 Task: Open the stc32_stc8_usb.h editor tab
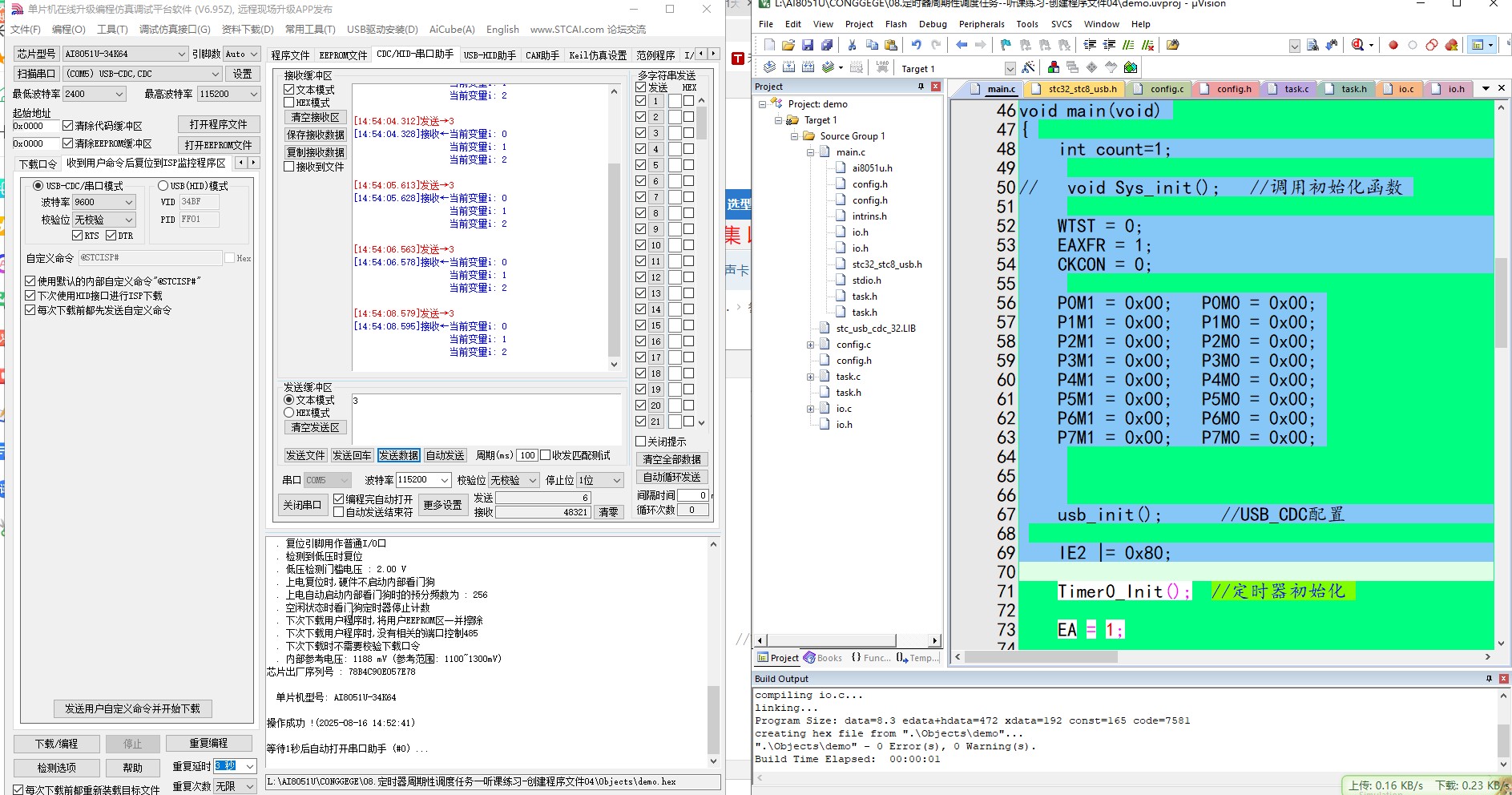(1075, 89)
